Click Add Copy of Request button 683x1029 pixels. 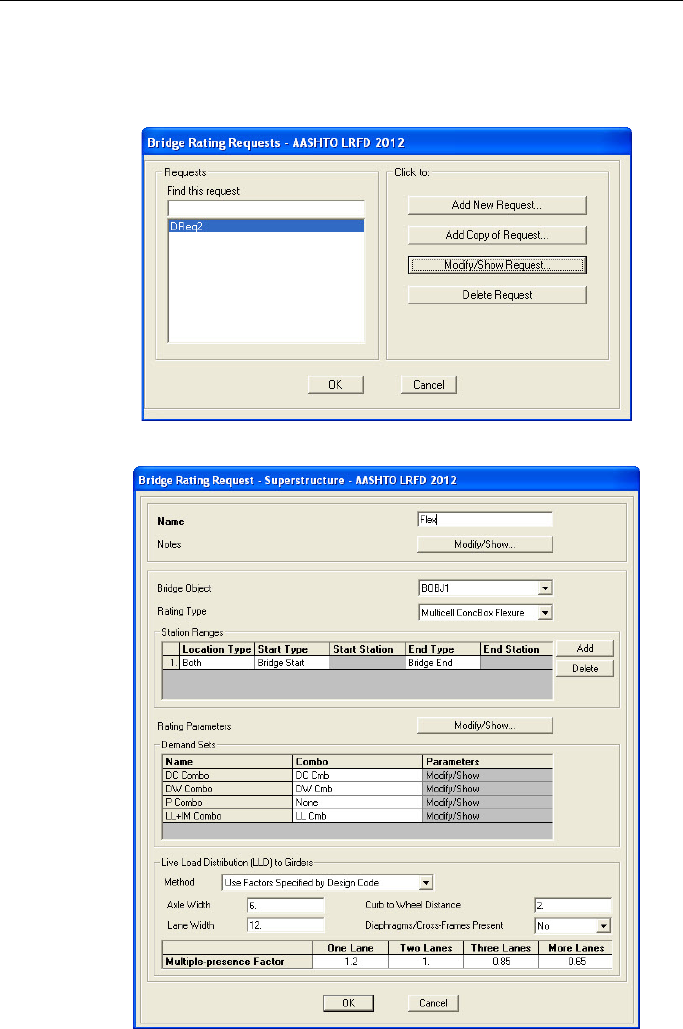(497, 235)
